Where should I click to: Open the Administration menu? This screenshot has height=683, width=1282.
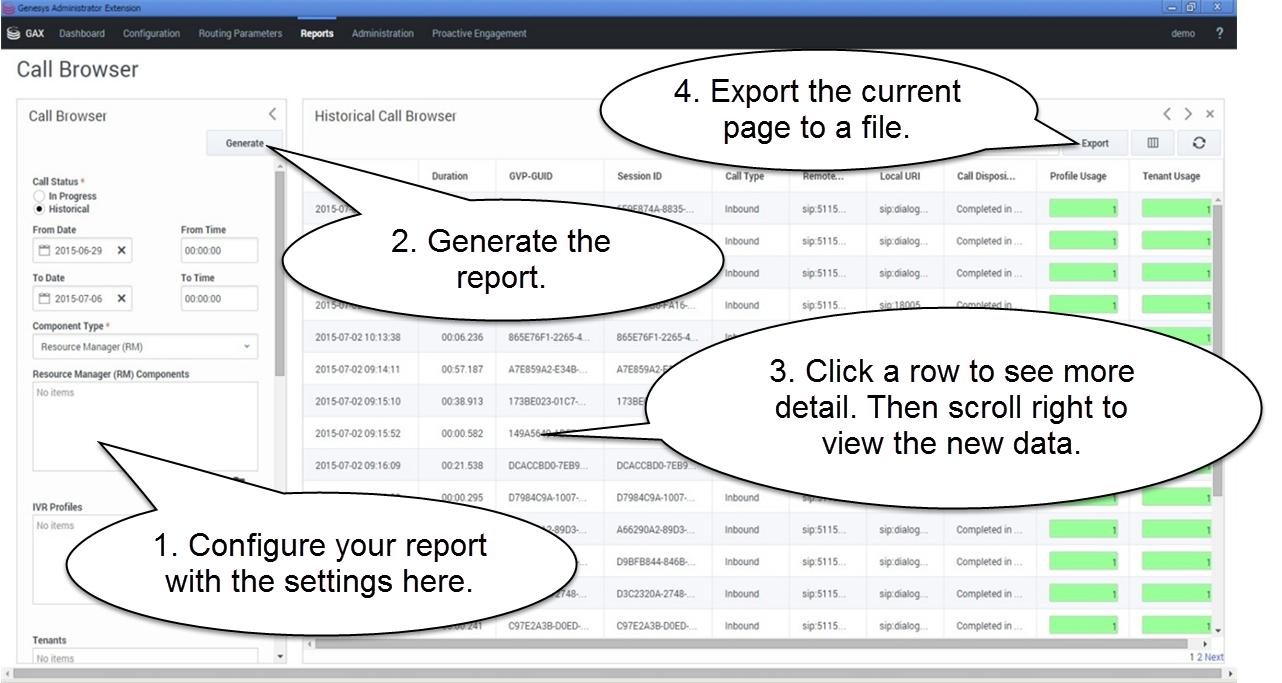pos(382,33)
